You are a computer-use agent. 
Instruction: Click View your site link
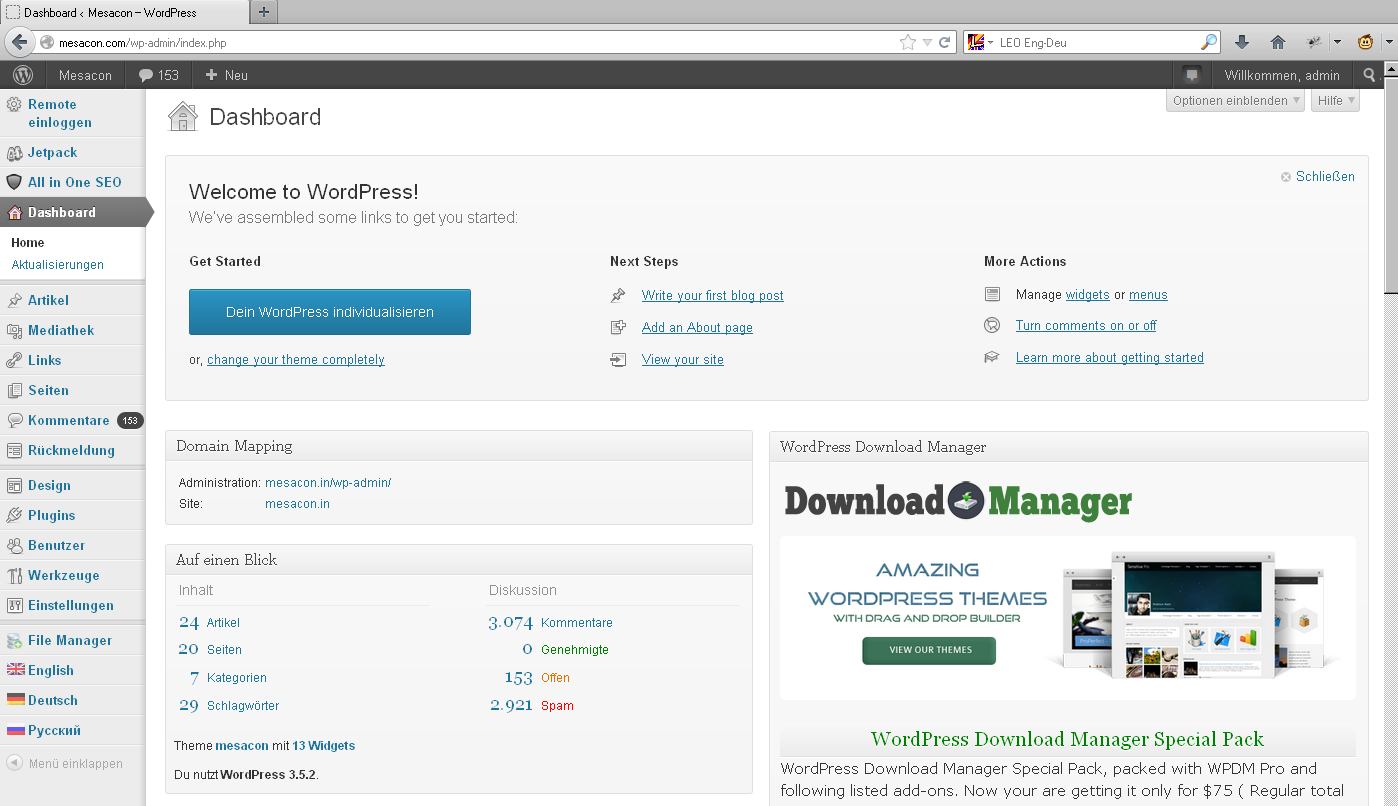[x=683, y=360]
